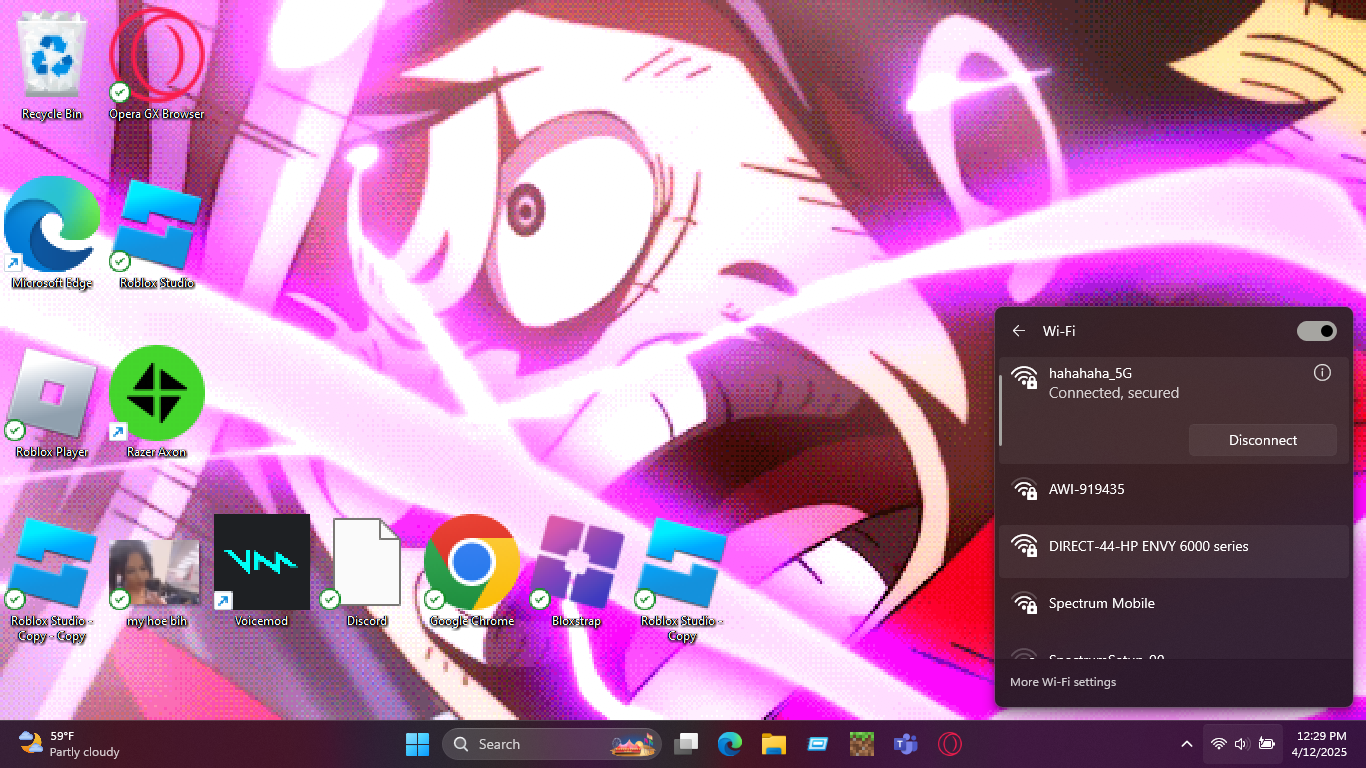This screenshot has height=768, width=1366.
Task: Launch Microsoft Edge from the taskbar
Action: click(730, 744)
